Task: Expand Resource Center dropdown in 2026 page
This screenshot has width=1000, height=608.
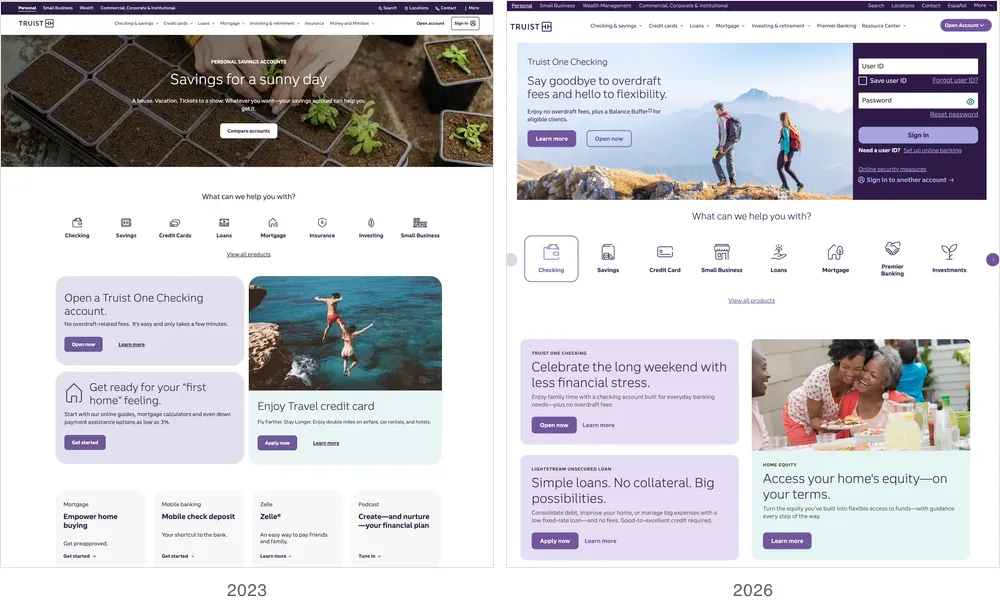Action: coord(883,26)
